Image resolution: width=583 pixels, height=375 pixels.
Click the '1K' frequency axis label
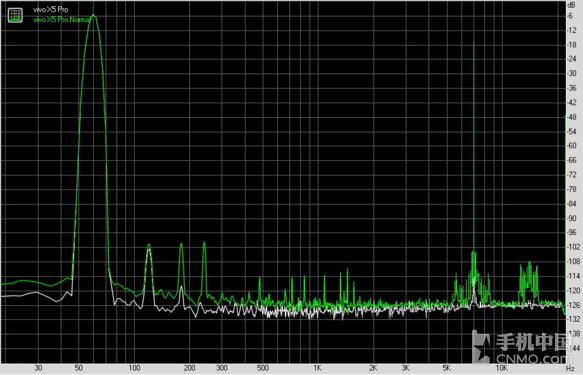click(x=317, y=368)
